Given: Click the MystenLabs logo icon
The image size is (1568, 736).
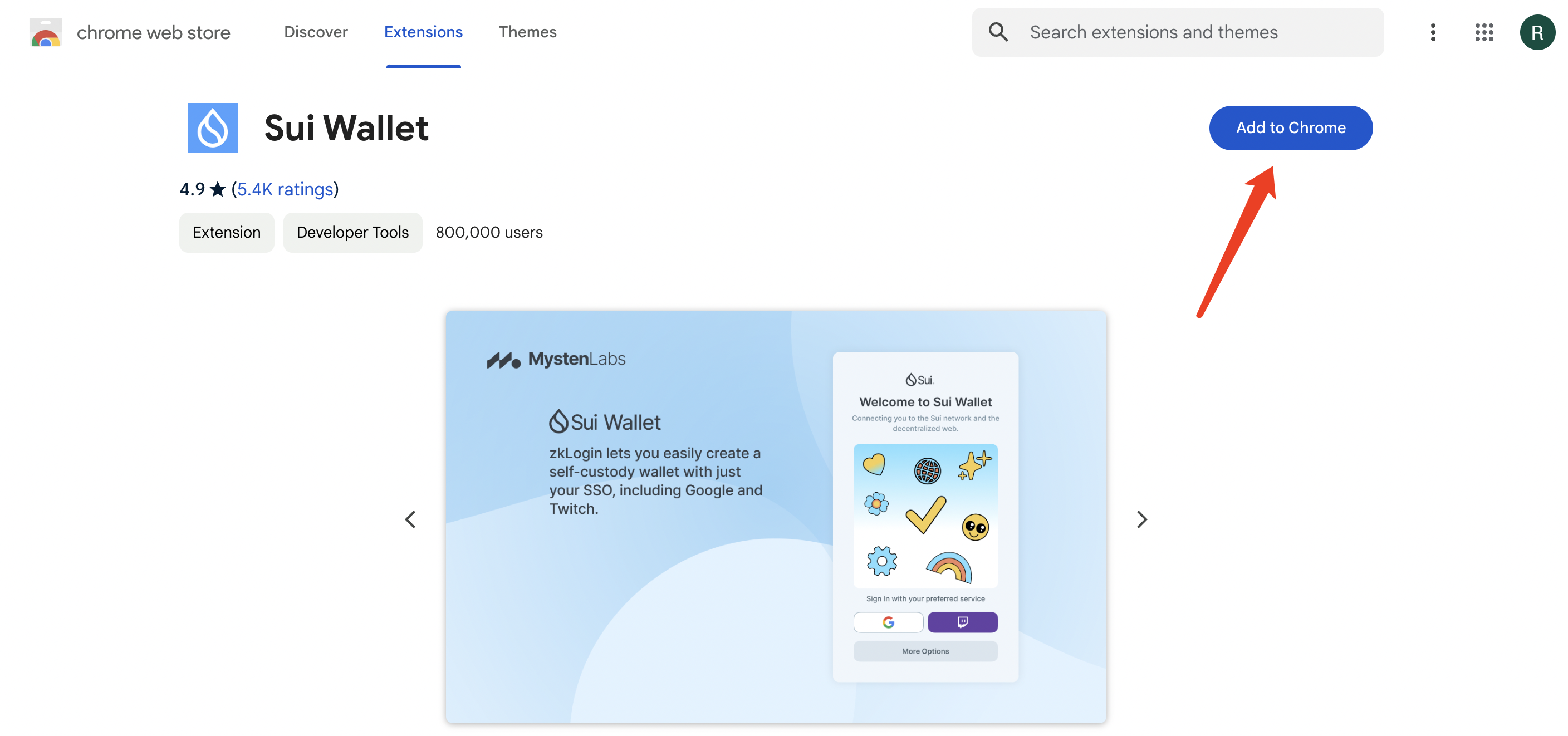Looking at the screenshot, I should pos(502,358).
